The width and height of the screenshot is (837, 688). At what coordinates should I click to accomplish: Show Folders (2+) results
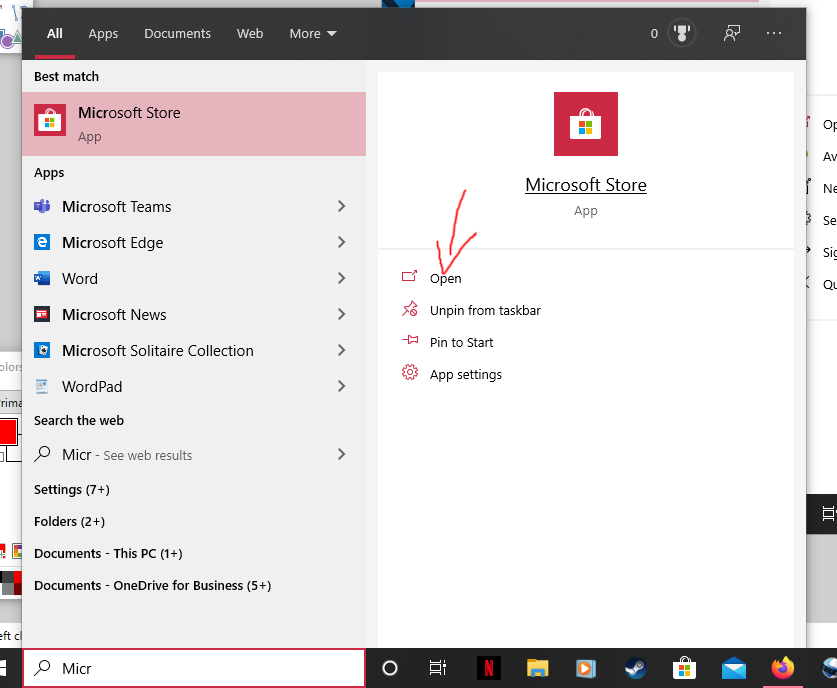69,521
